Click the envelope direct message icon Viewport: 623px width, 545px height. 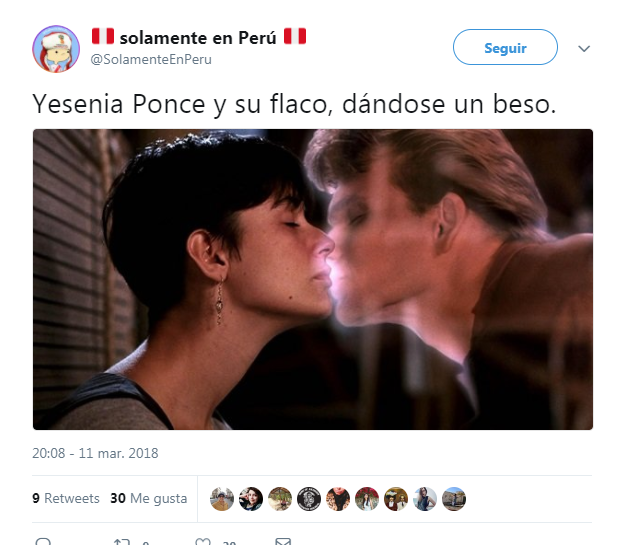click(283, 541)
